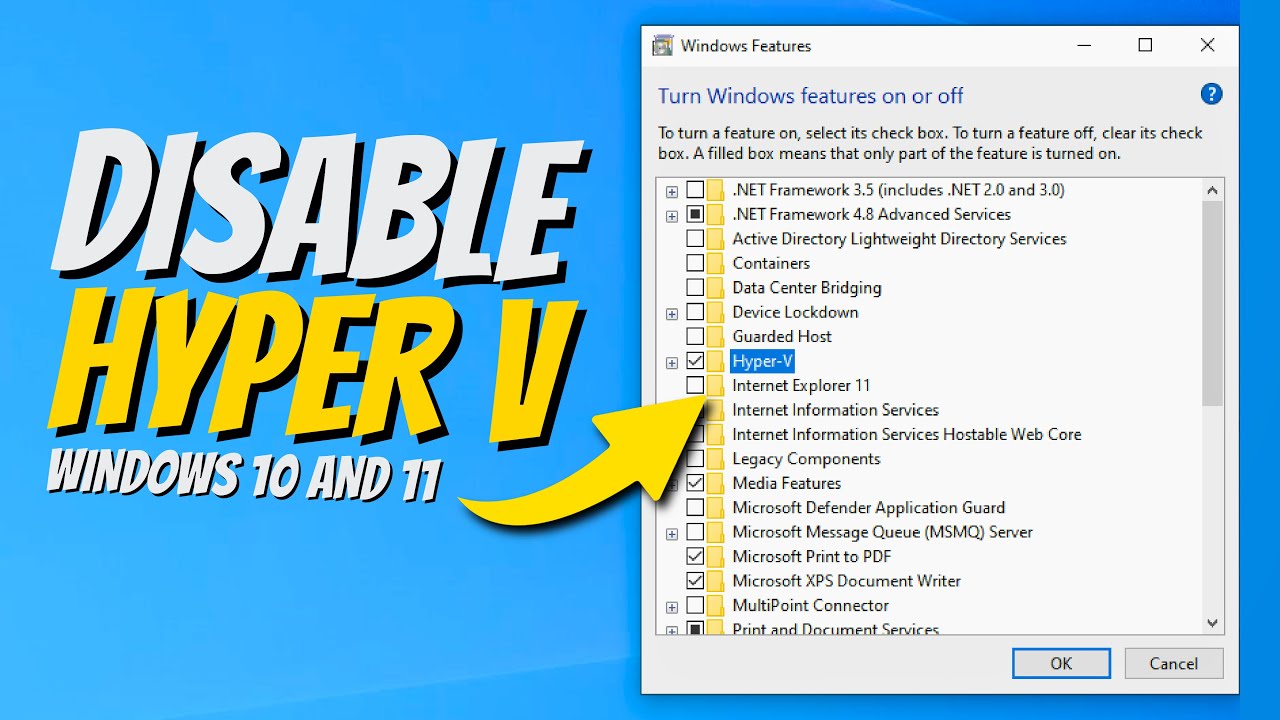Select the "Internet Information Services" row label

835,410
